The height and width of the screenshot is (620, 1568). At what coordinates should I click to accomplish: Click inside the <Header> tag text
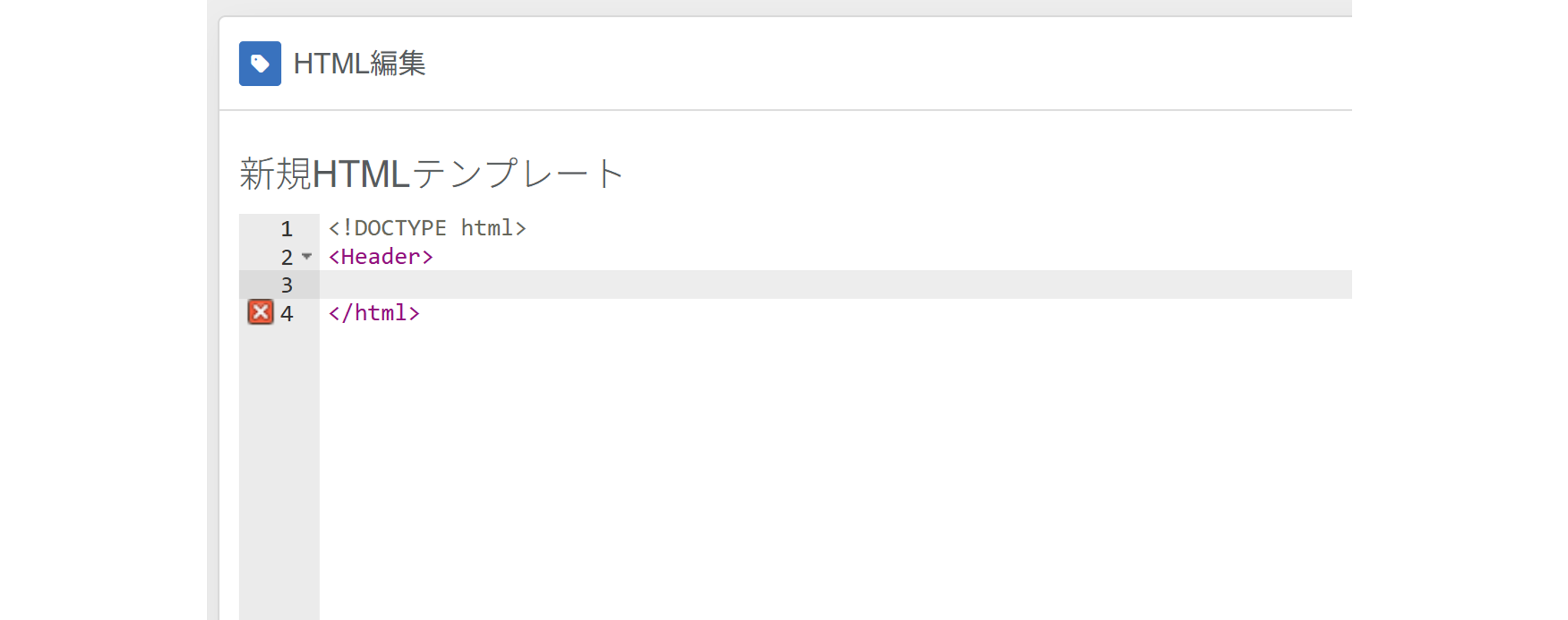tap(381, 257)
